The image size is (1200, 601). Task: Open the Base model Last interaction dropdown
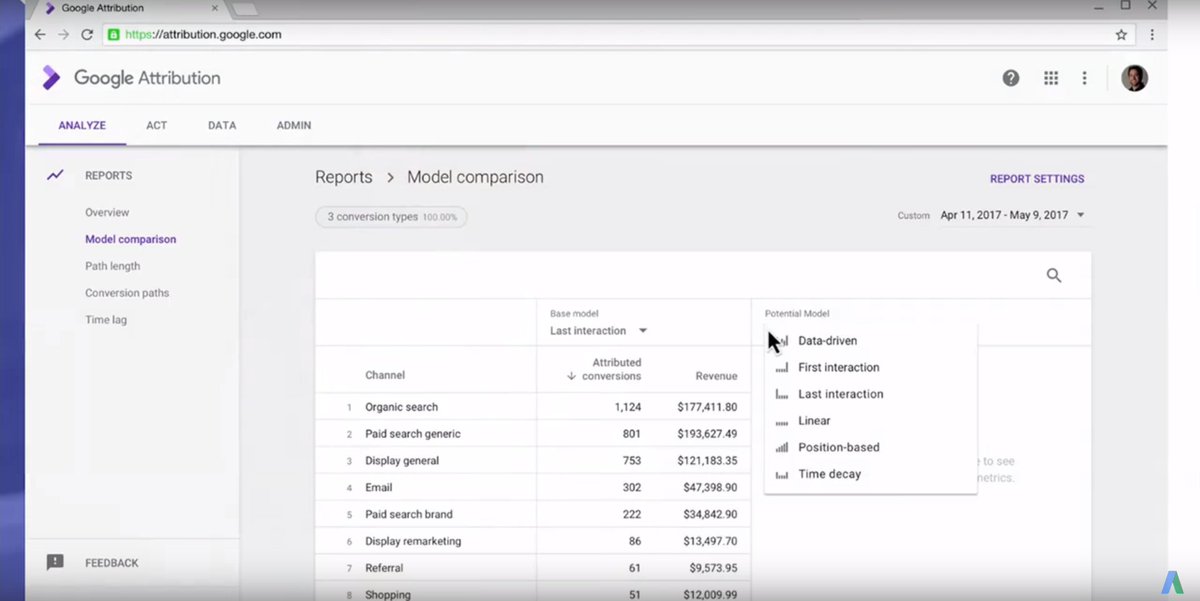click(599, 330)
